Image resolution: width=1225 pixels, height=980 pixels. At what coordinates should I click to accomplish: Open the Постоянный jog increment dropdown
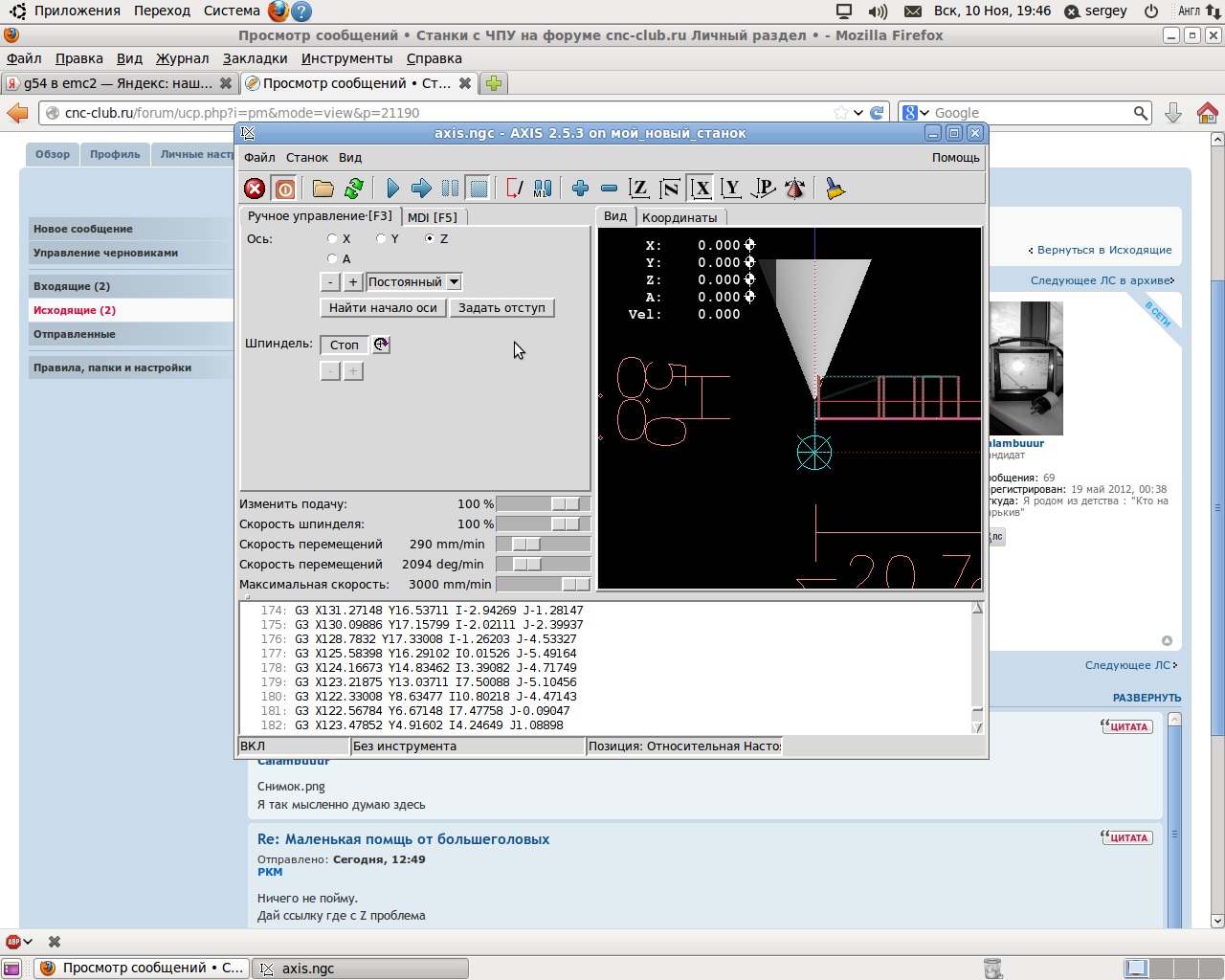tap(454, 282)
